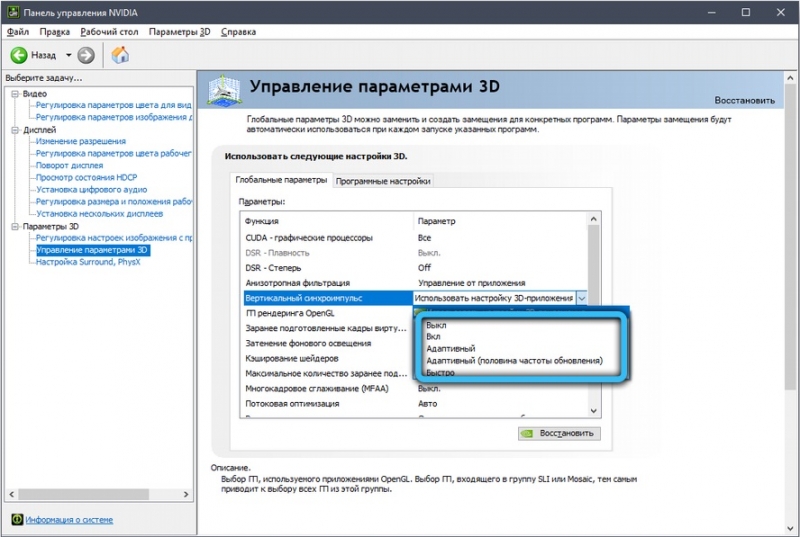Click settings list scroll up arrow
Screen dimensions: 800x537
[593, 219]
